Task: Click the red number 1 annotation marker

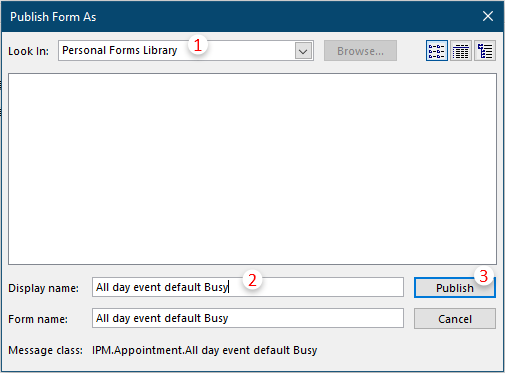Action: pos(198,45)
